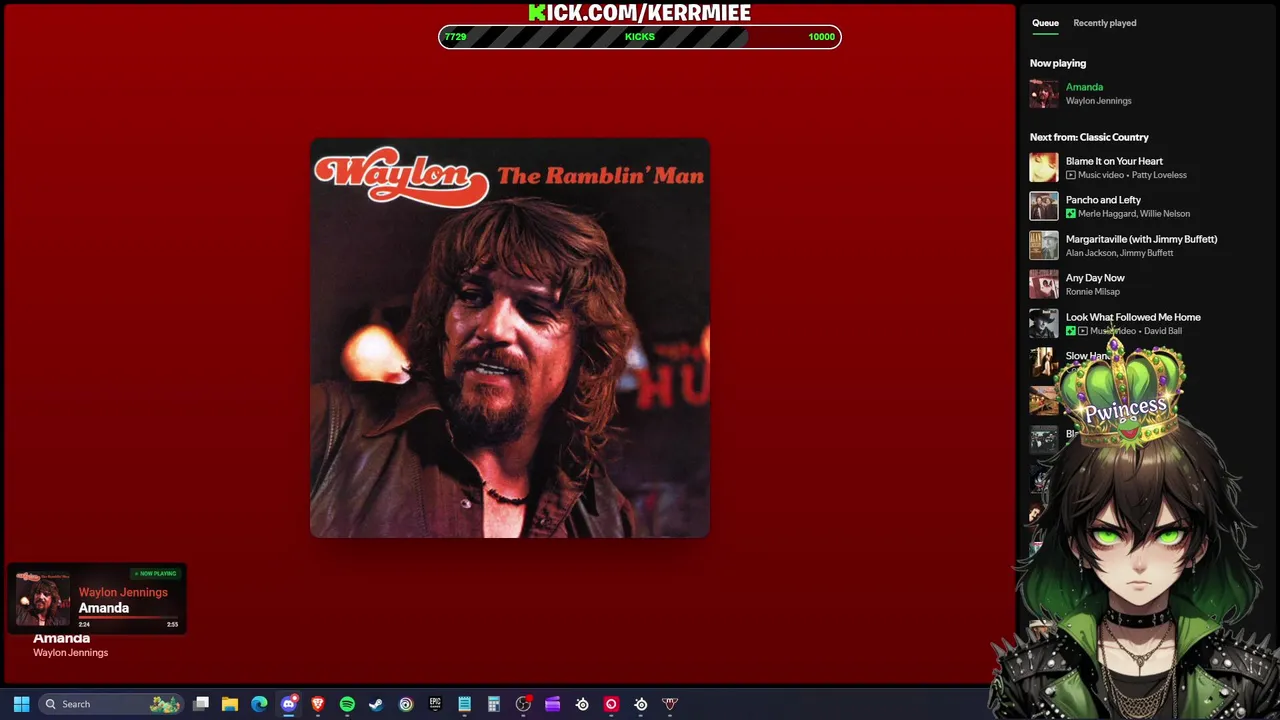The width and height of the screenshot is (1280, 720).
Task: Click the taskbar Search box
Action: pos(111,704)
